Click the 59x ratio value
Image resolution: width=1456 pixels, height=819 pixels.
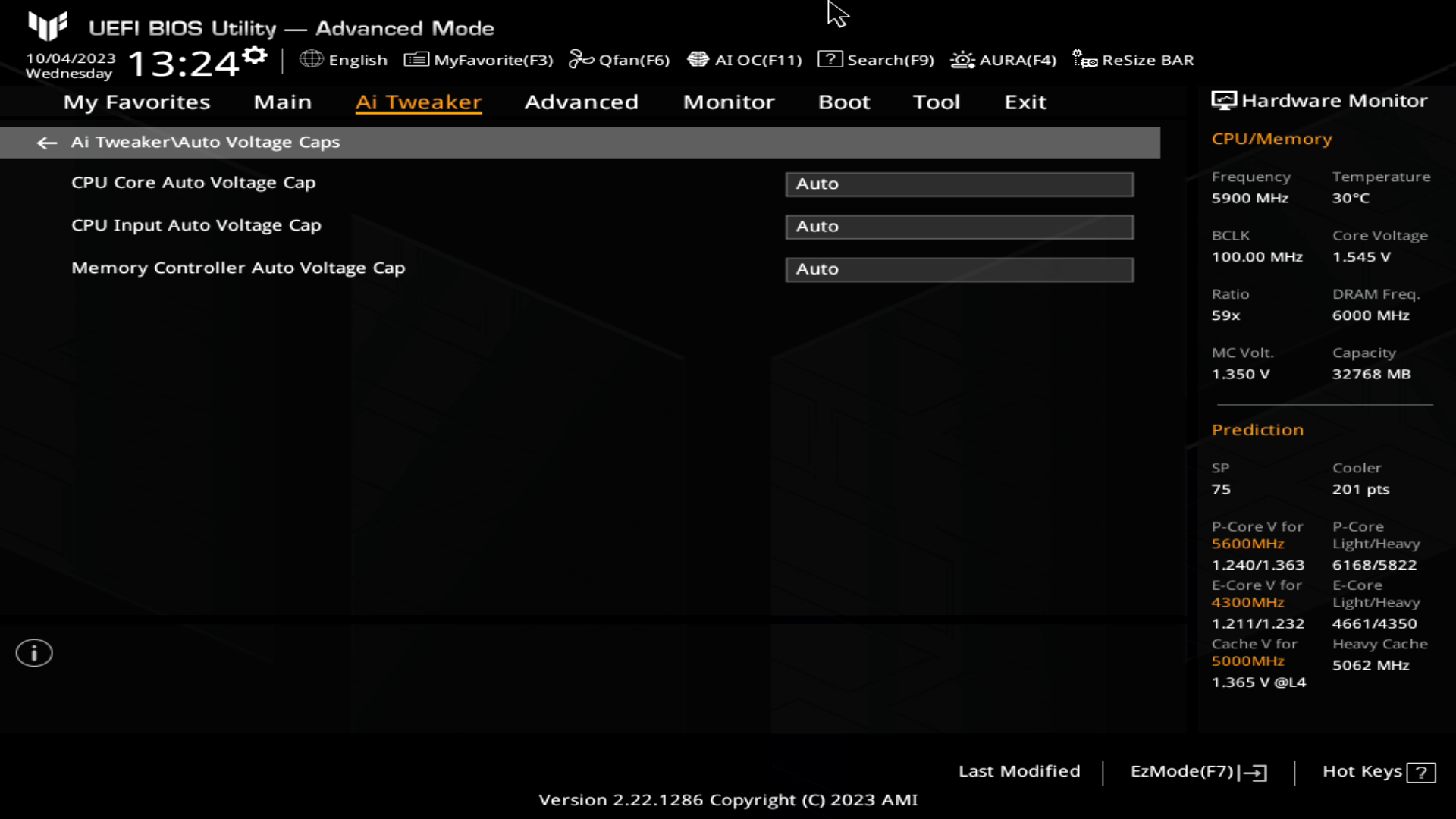(x=1225, y=315)
